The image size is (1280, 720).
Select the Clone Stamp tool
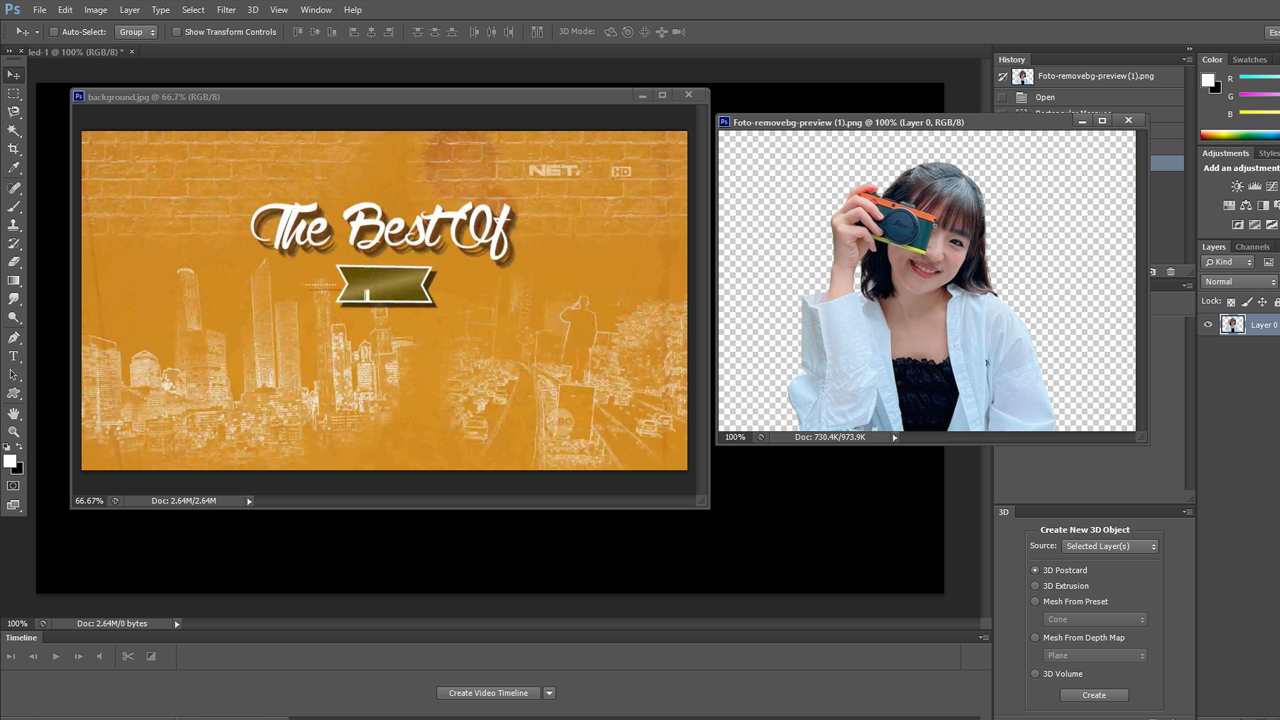pos(13,225)
